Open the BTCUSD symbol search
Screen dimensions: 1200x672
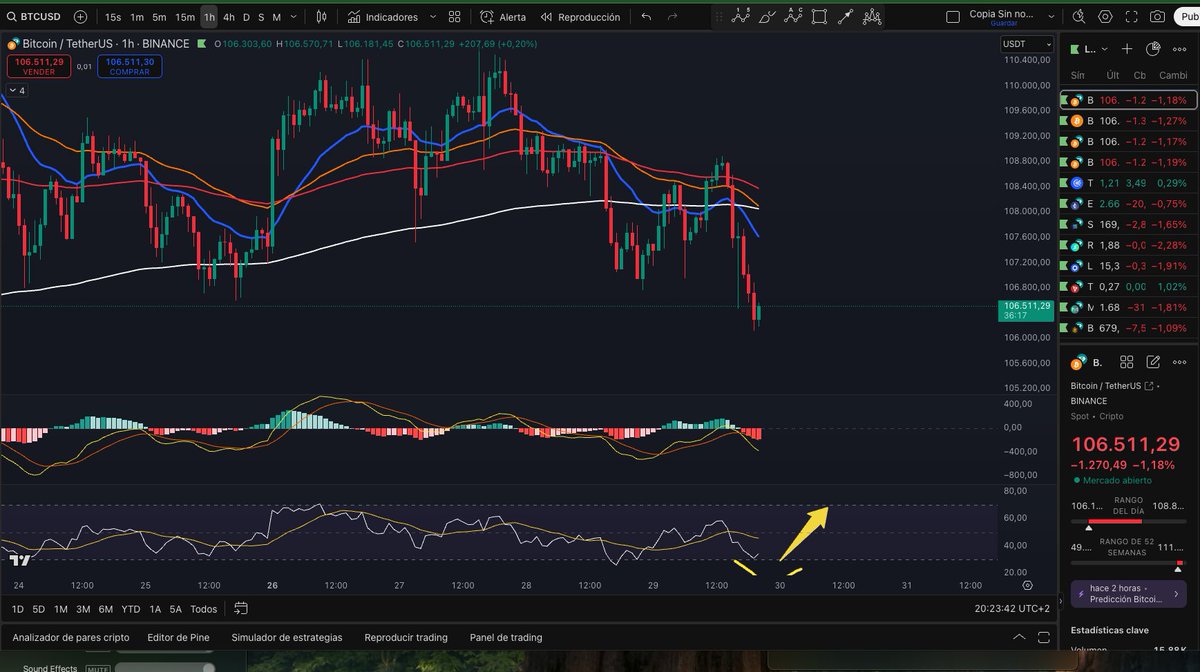coord(33,17)
